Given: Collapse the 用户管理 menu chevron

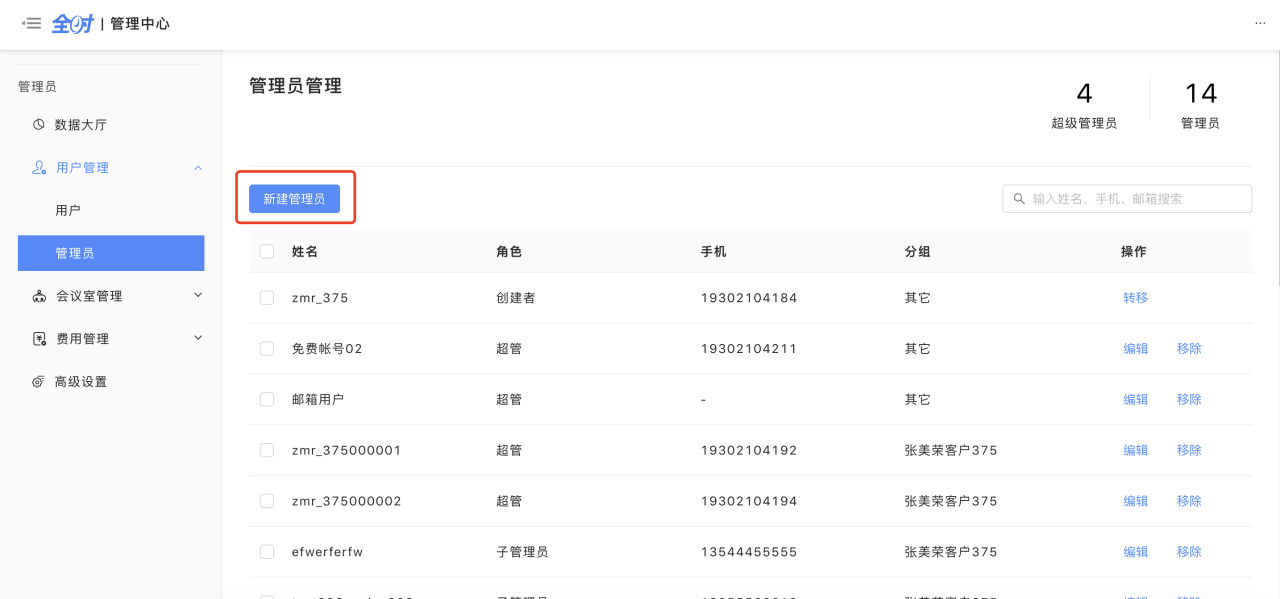Looking at the screenshot, I should (x=198, y=168).
